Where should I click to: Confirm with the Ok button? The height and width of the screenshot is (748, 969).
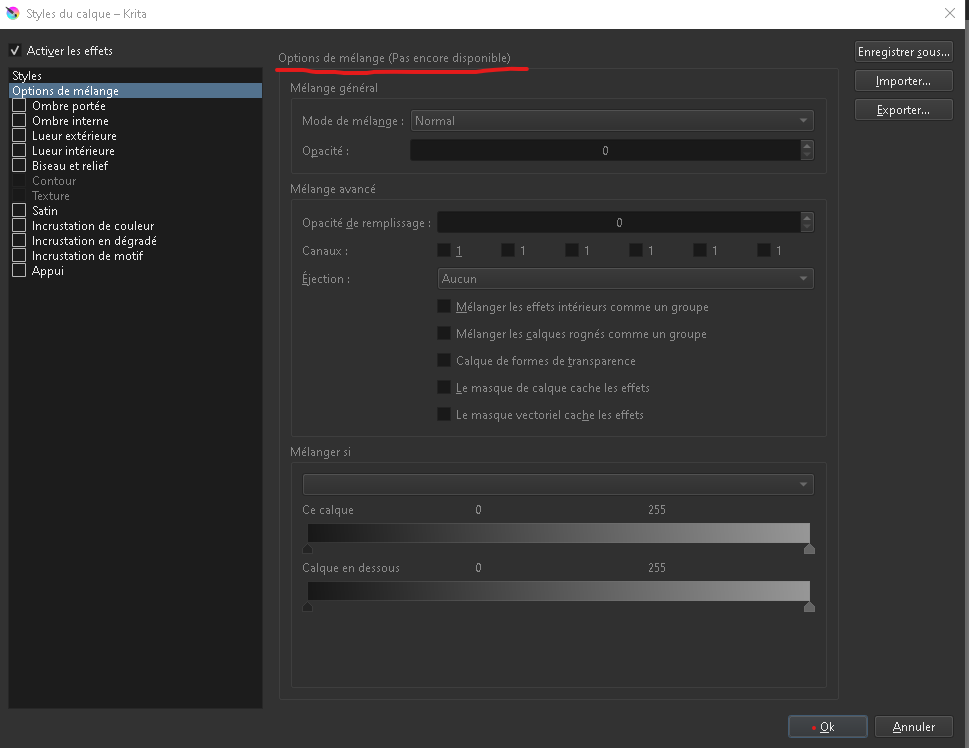click(x=826, y=727)
